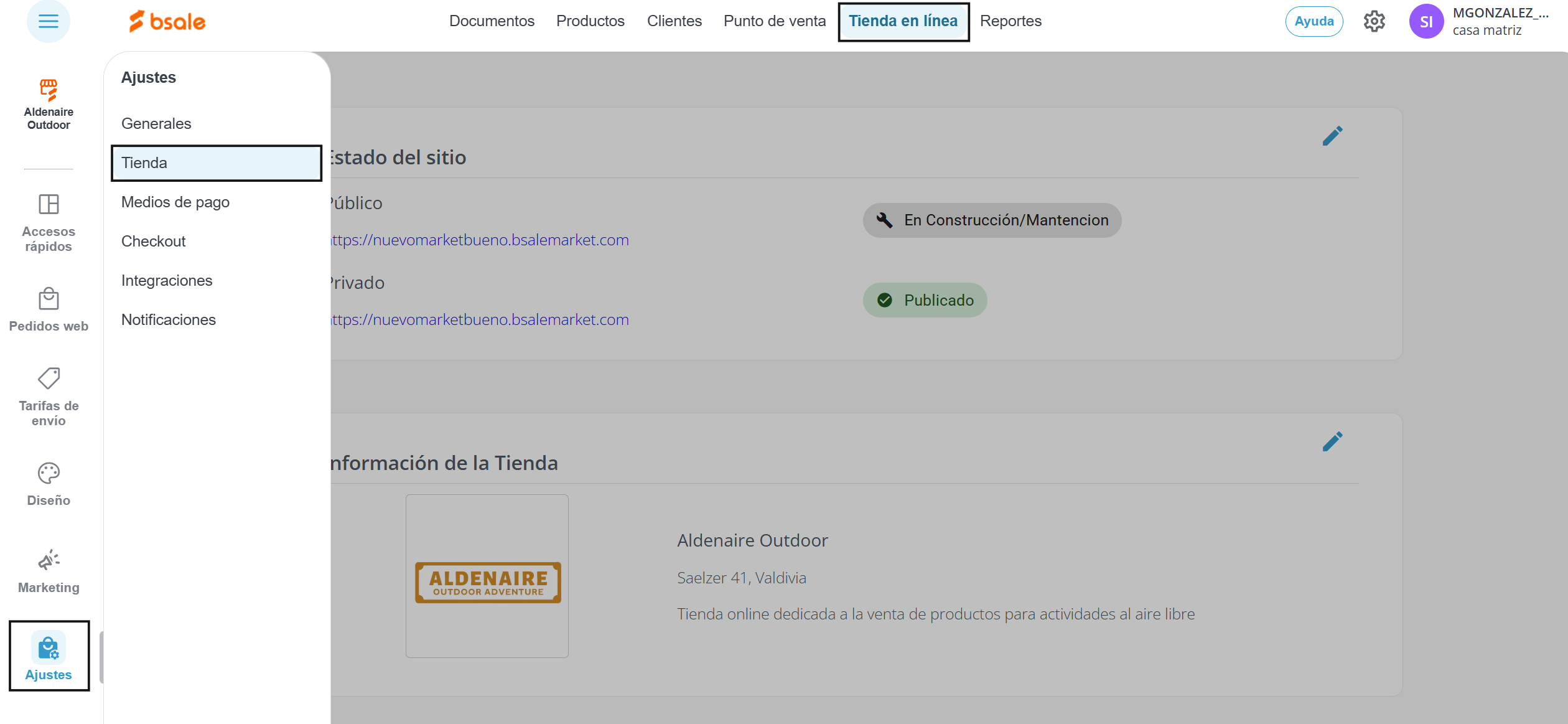Open the Productos menu
1568x724 pixels.
click(x=590, y=21)
